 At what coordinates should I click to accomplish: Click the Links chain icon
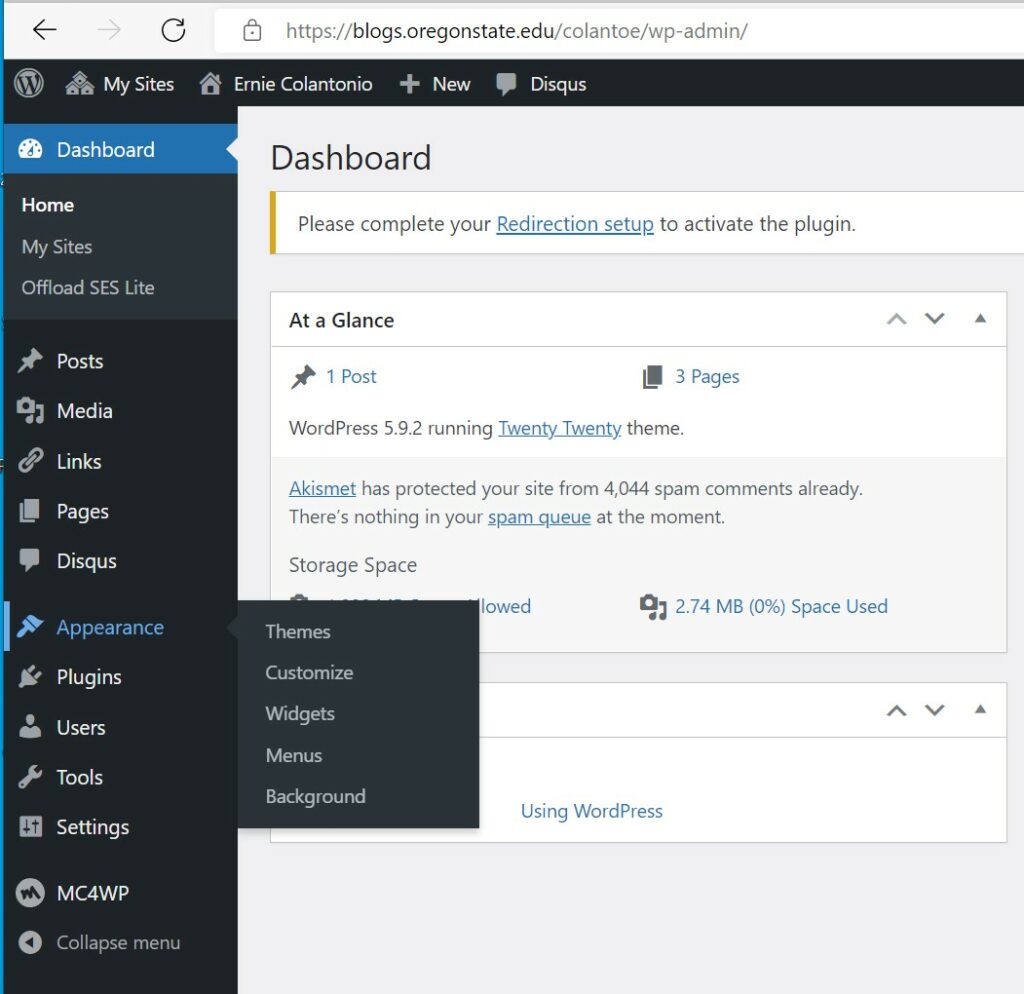30,460
